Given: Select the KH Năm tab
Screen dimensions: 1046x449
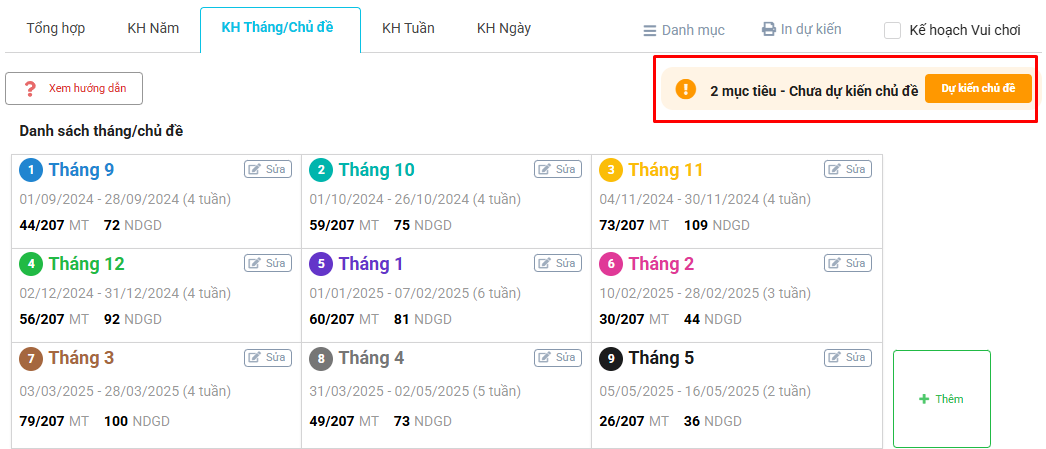Looking at the screenshot, I should [x=153, y=28].
